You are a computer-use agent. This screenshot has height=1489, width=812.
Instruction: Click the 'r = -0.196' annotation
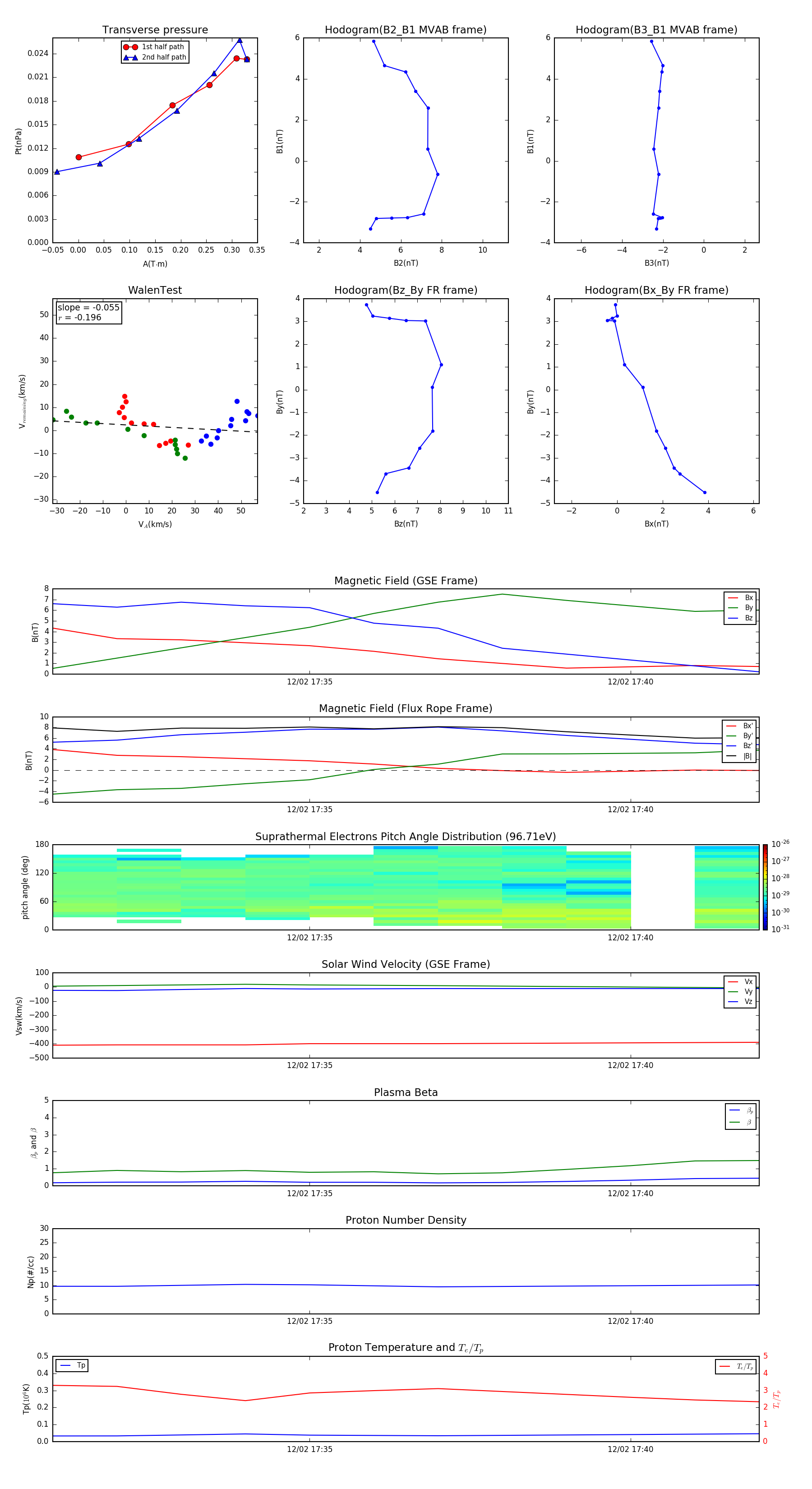[80, 317]
